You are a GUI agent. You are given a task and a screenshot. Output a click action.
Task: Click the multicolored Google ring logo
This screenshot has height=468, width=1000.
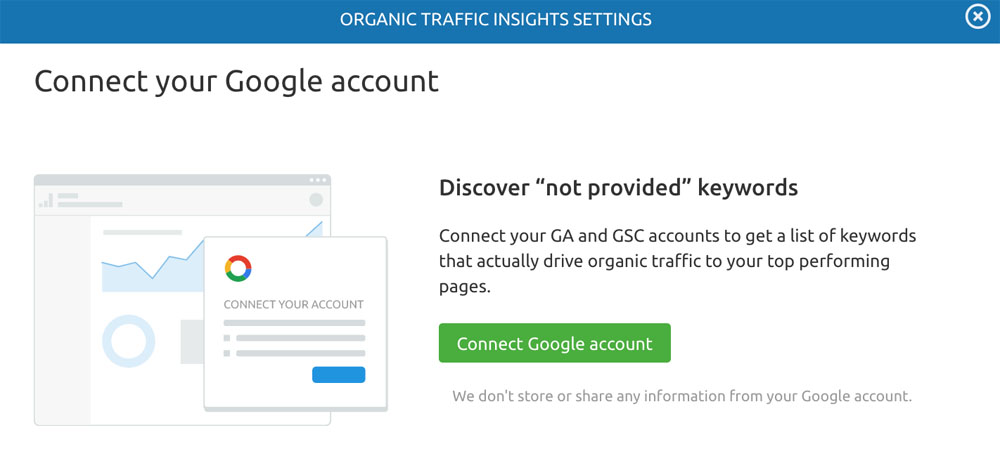pyautogui.click(x=239, y=268)
